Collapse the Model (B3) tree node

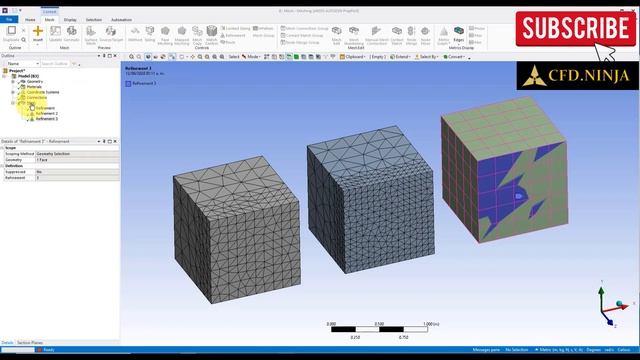(4, 76)
